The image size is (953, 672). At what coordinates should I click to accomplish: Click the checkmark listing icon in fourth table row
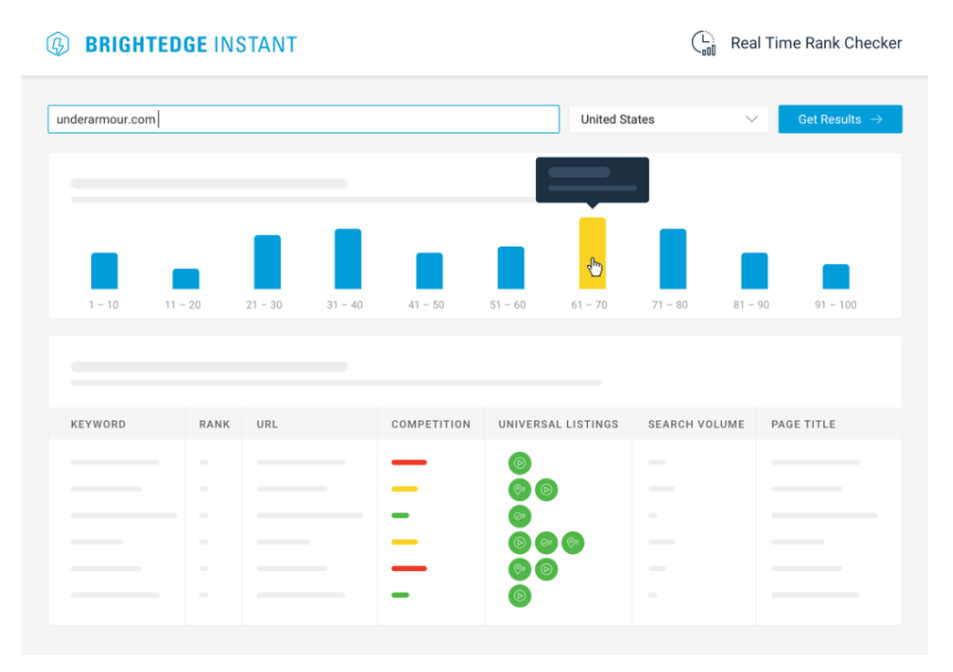tap(546, 543)
